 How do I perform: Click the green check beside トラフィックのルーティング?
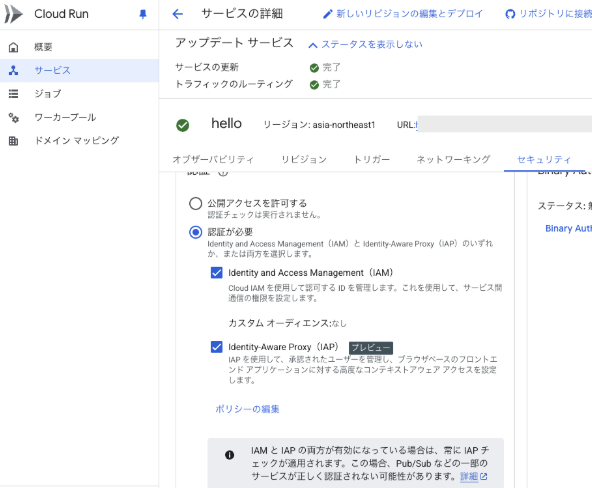coord(314,85)
